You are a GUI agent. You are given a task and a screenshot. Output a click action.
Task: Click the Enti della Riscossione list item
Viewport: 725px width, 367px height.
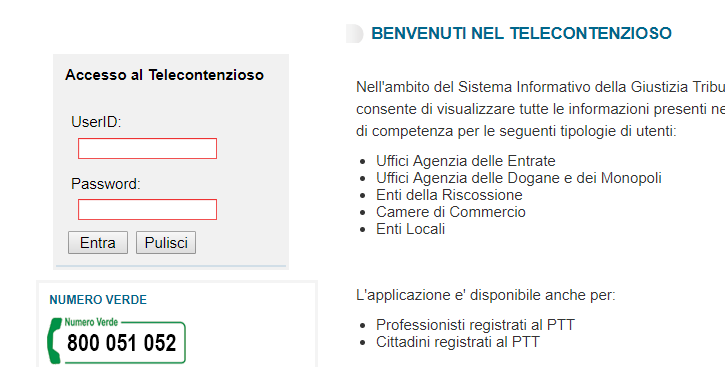449,195
